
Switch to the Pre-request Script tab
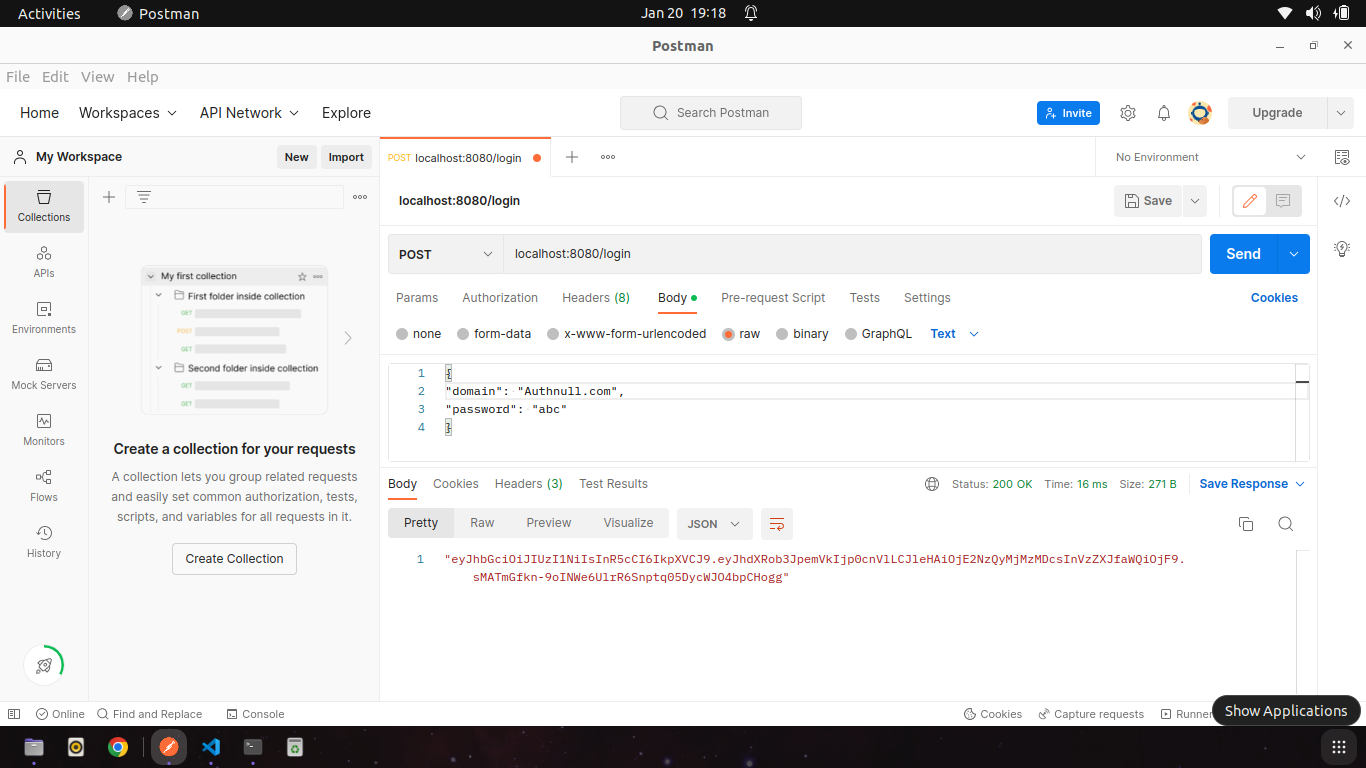pos(773,298)
